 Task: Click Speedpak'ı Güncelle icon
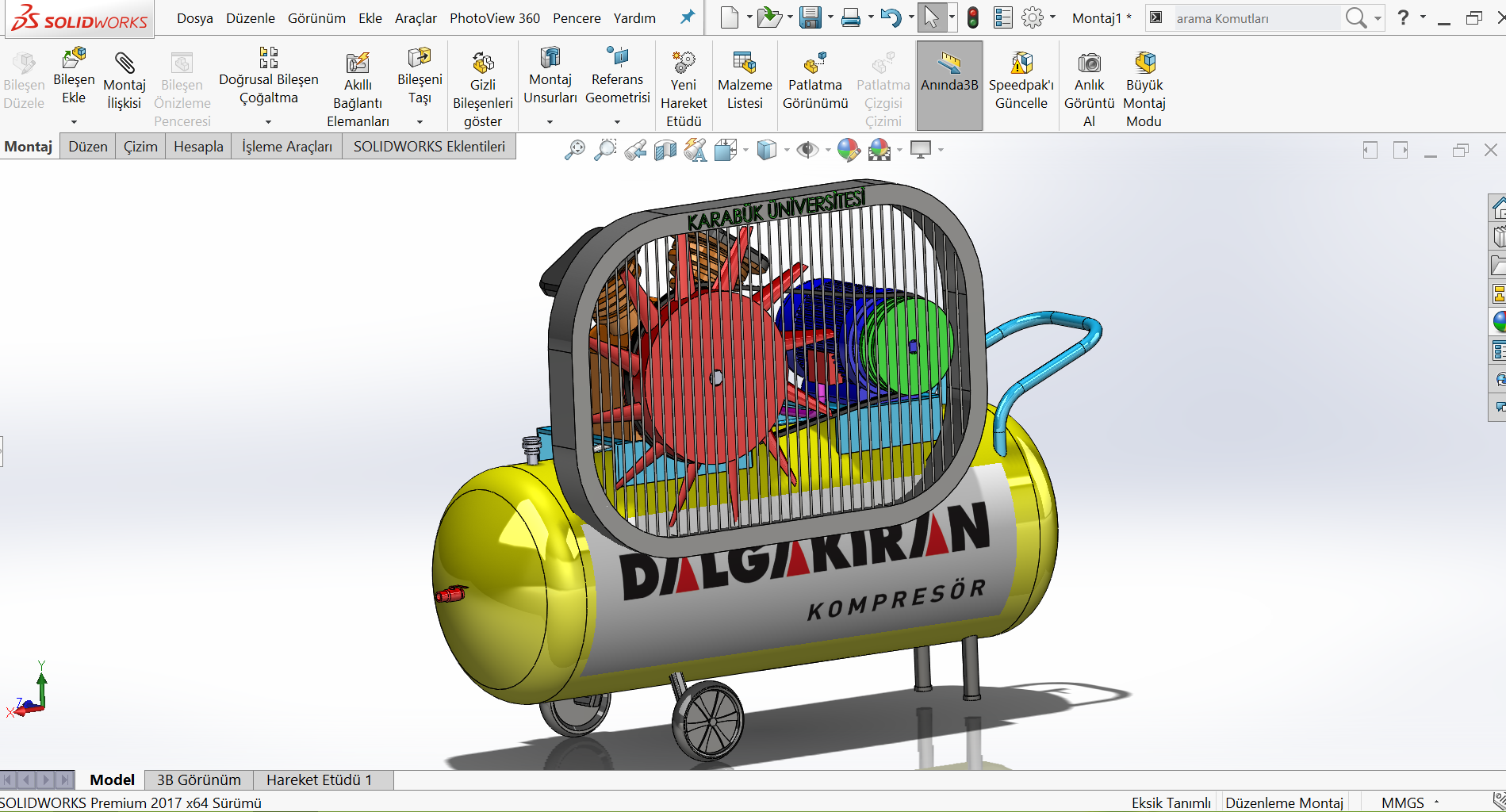tap(1021, 62)
